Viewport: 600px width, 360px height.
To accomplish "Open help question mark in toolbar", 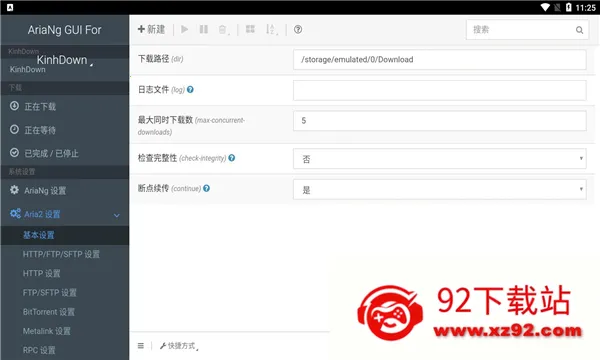I will 298,29.
